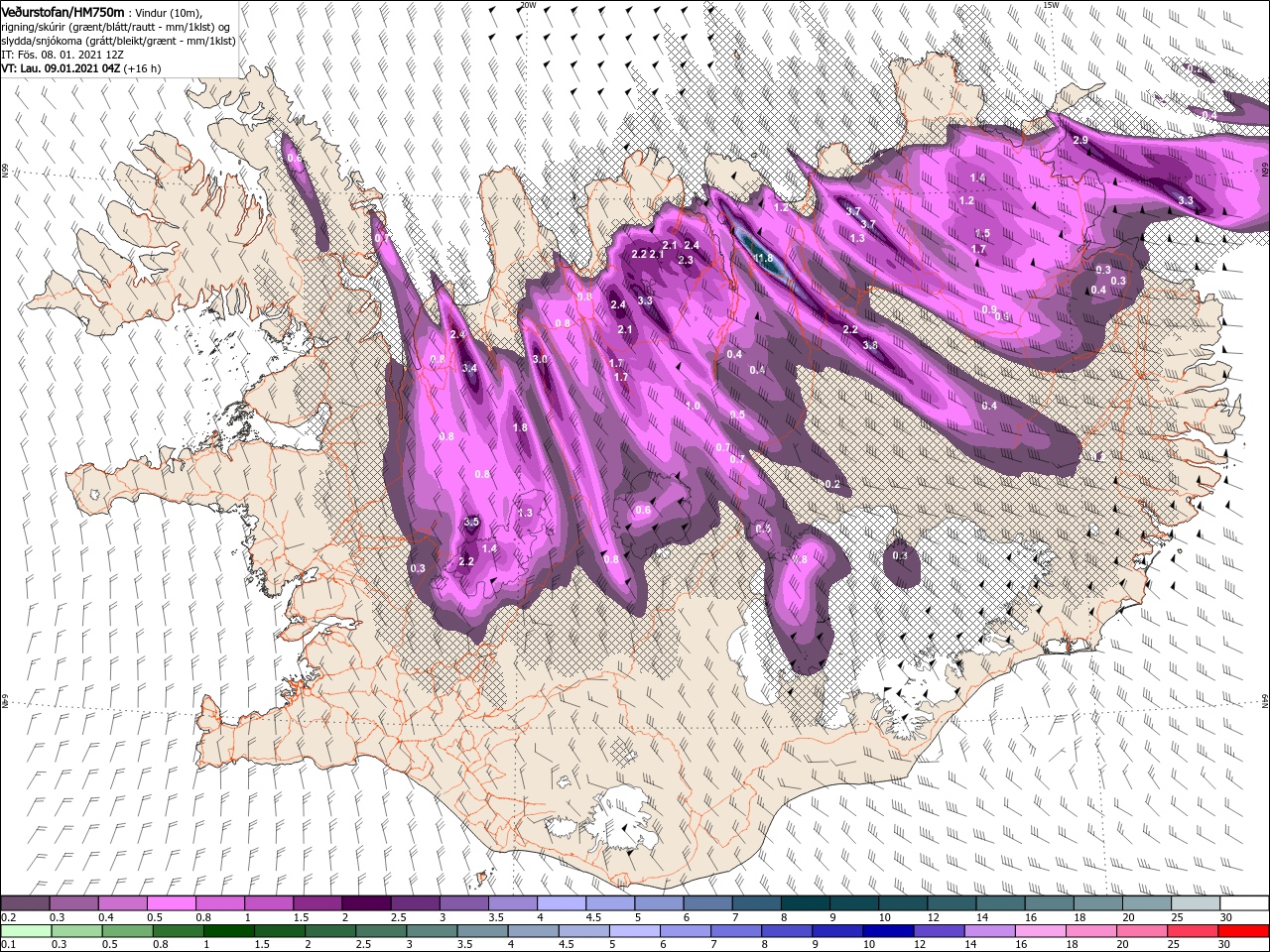Pick the darkest purple swatch in upper legend row
The height and width of the screenshot is (952, 1270).
[365, 903]
